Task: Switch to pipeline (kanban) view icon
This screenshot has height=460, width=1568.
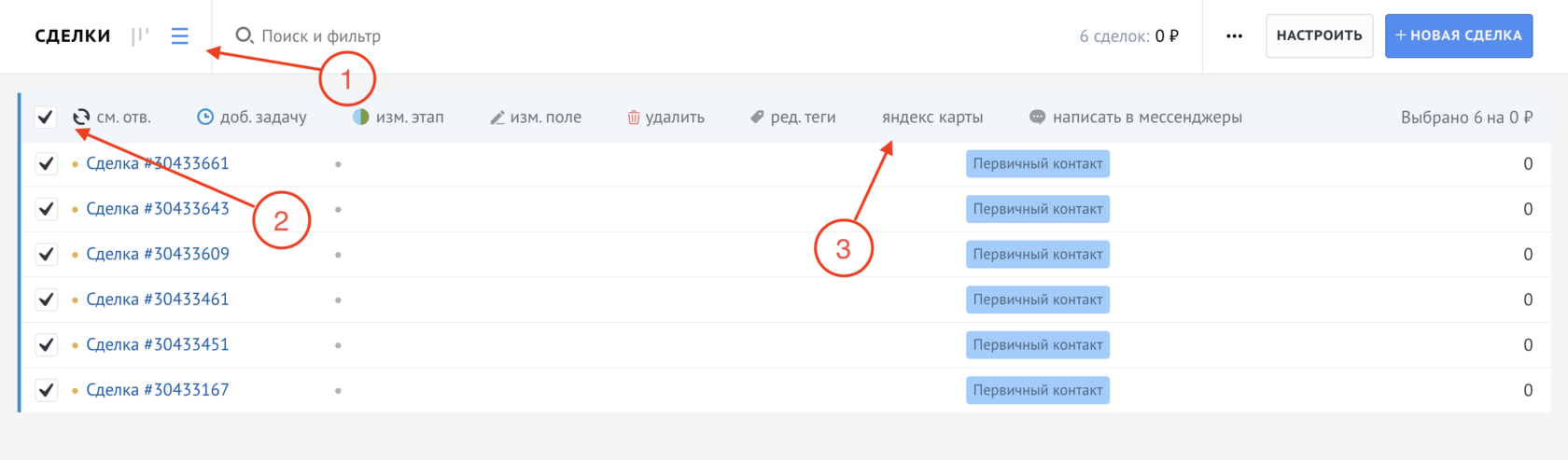Action: pyautogui.click(x=140, y=36)
